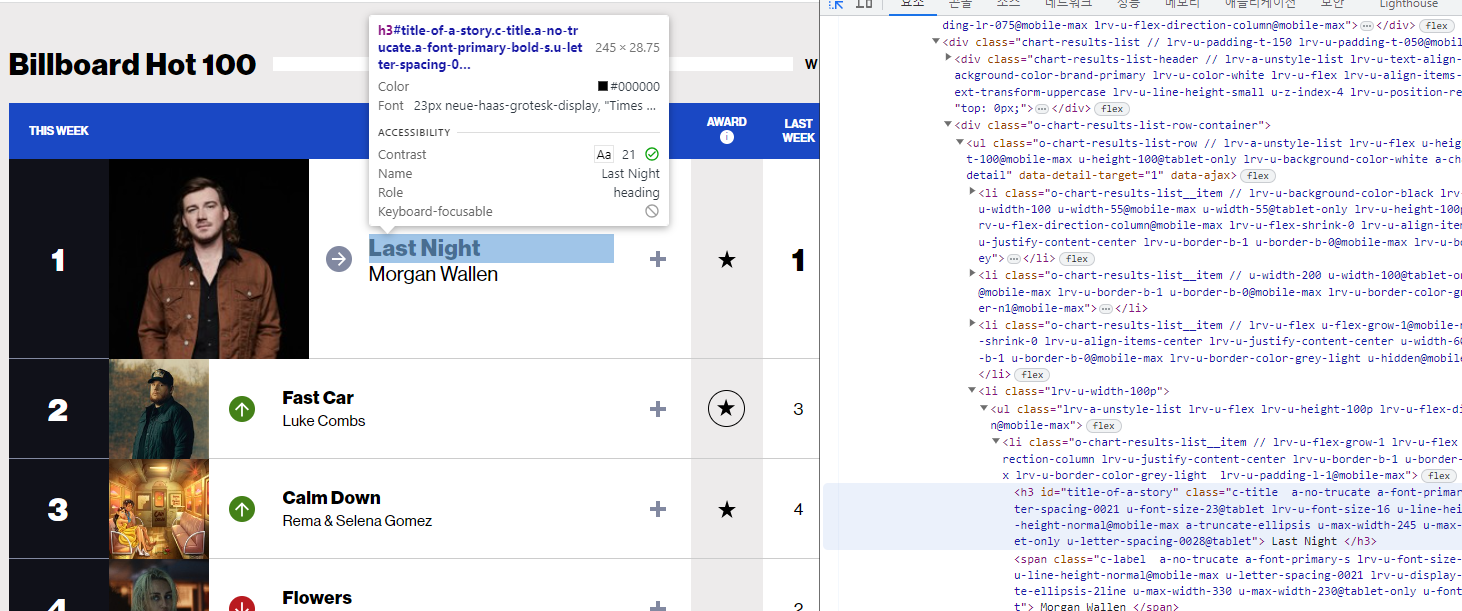1462x611 pixels.
Task: Click the flex badge after data-ajax on the ul row
Action: tap(1258, 175)
